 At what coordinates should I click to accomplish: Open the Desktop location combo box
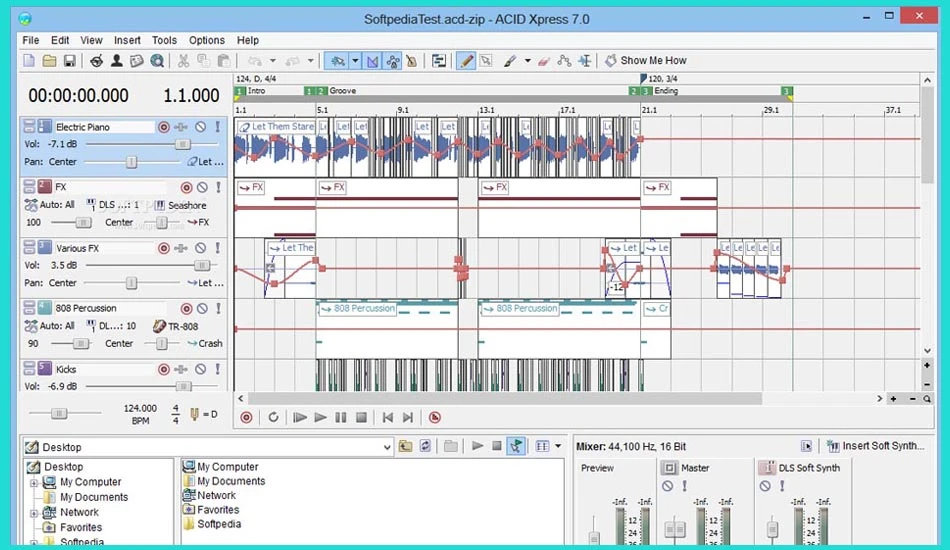208,447
